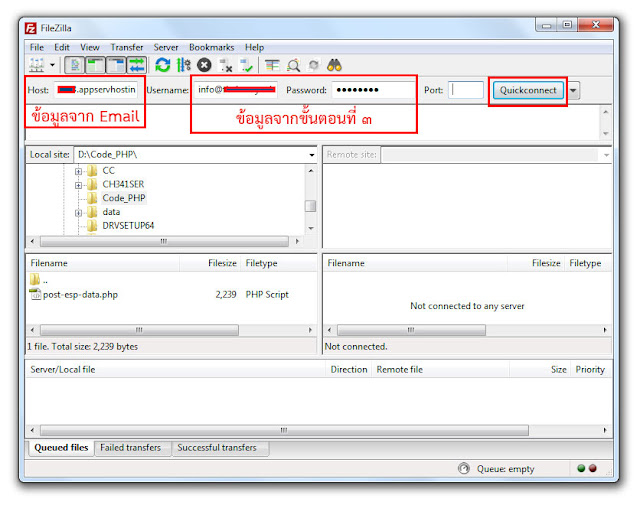Open the Transfer menu
The width and height of the screenshot is (640, 505).
(127, 47)
